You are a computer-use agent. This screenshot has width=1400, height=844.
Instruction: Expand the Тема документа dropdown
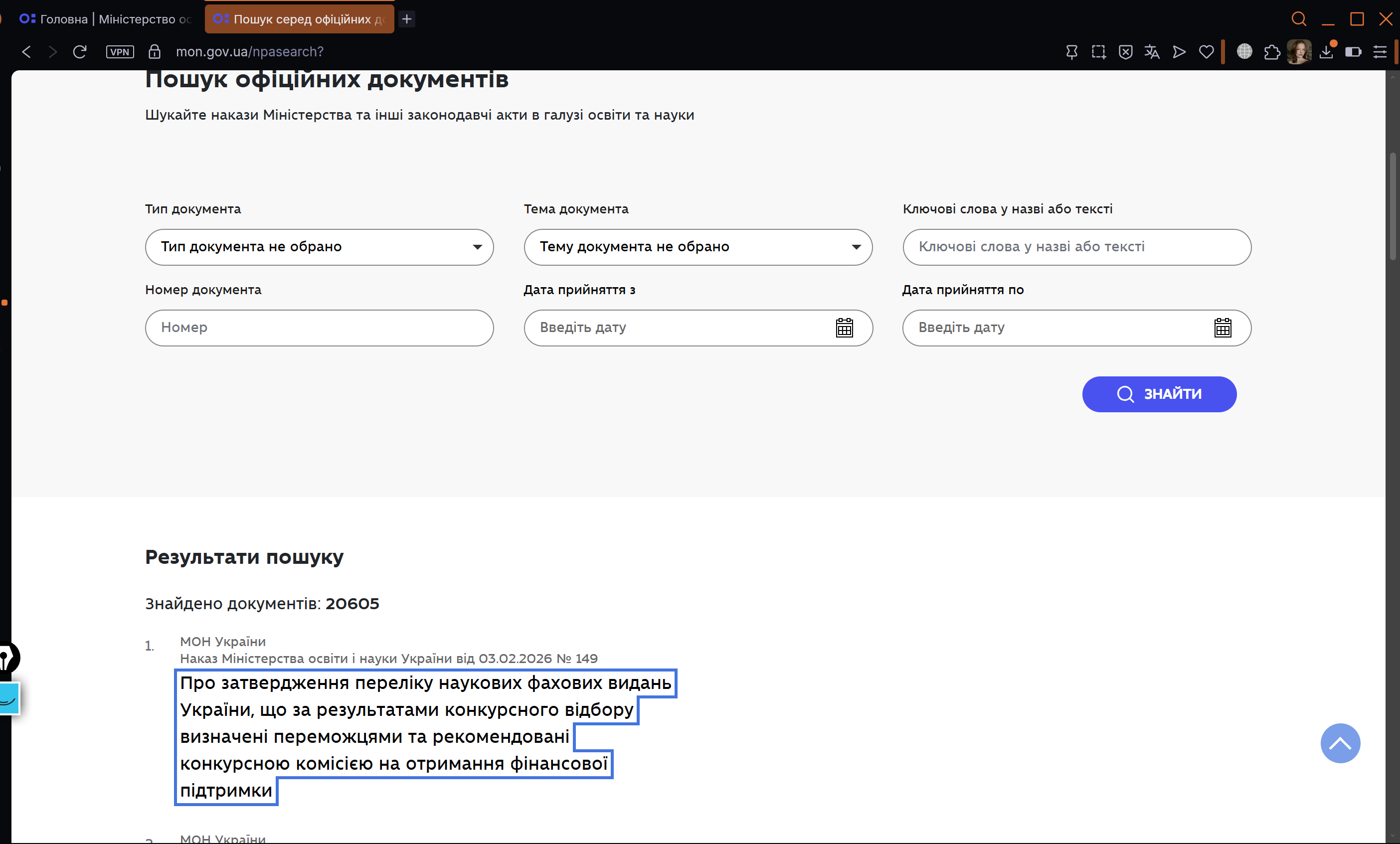[698, 247]
